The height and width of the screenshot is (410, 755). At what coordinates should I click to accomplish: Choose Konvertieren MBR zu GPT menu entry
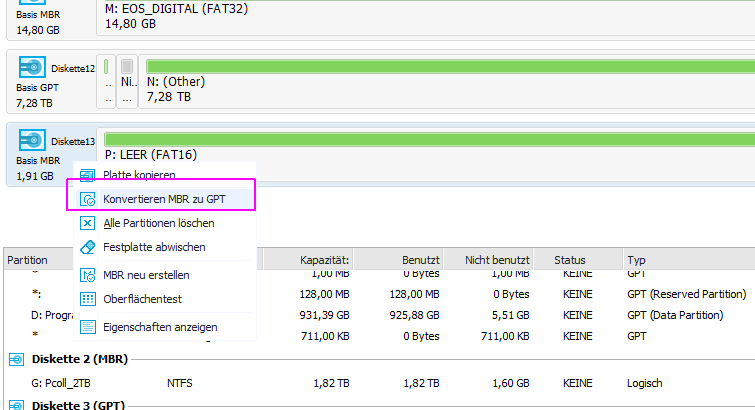coord(164,199)
